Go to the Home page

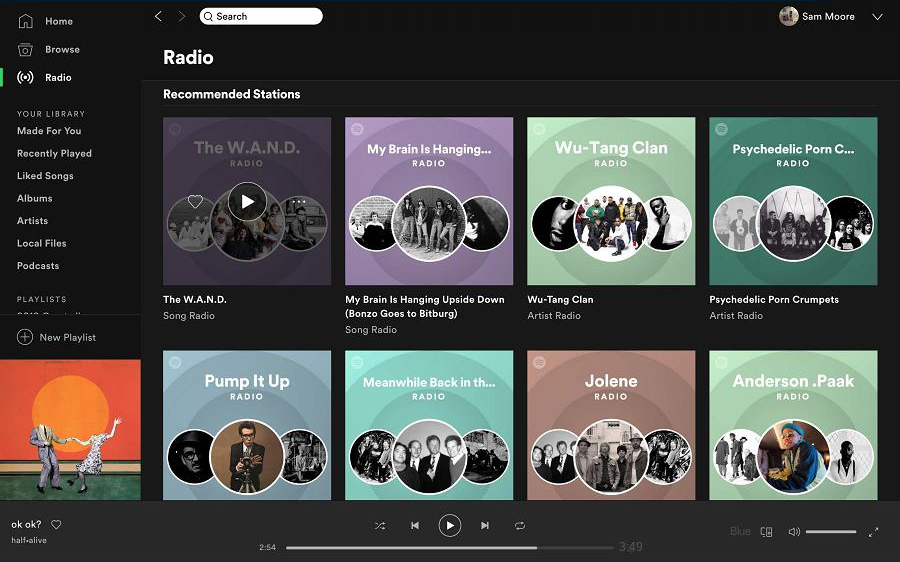point(58,21)
